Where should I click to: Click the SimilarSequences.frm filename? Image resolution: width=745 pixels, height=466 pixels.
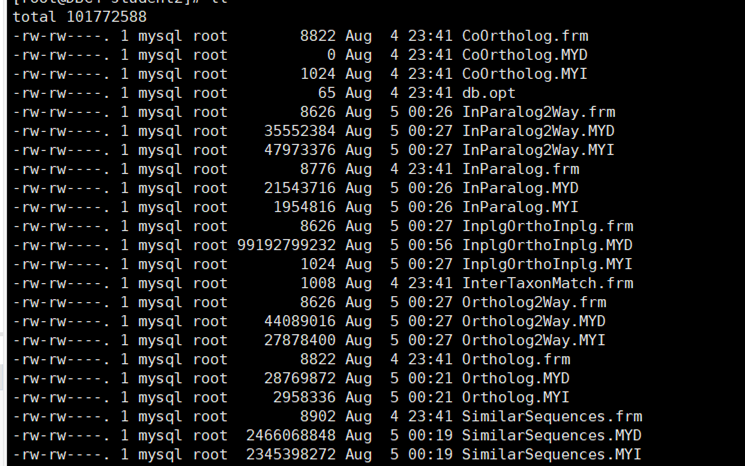point(552,416)
